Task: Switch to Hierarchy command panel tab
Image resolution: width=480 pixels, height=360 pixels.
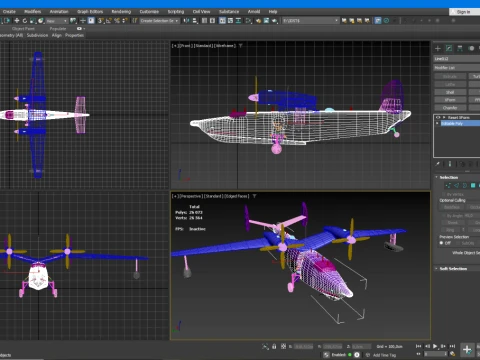Action: [460, 48]
